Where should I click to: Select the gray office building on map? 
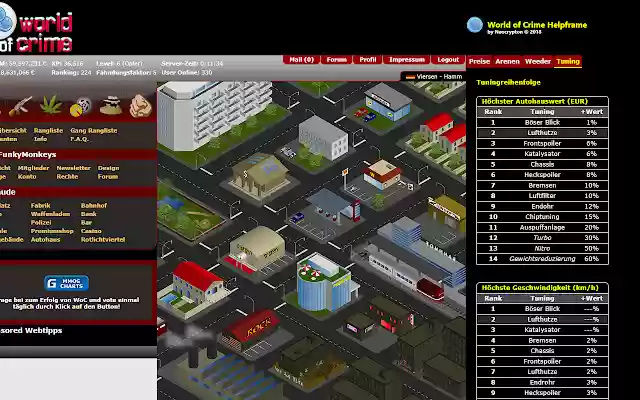point(323,138)
